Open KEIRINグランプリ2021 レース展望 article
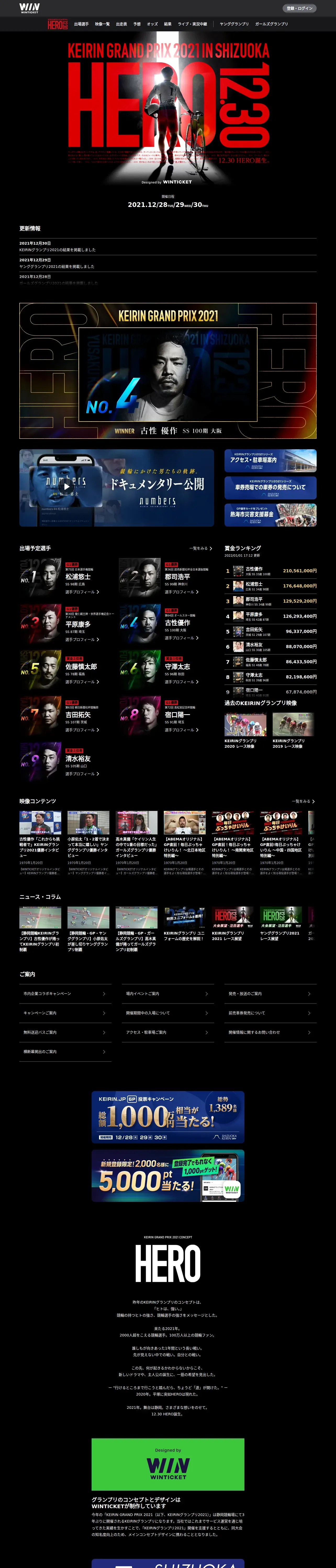 233,918
